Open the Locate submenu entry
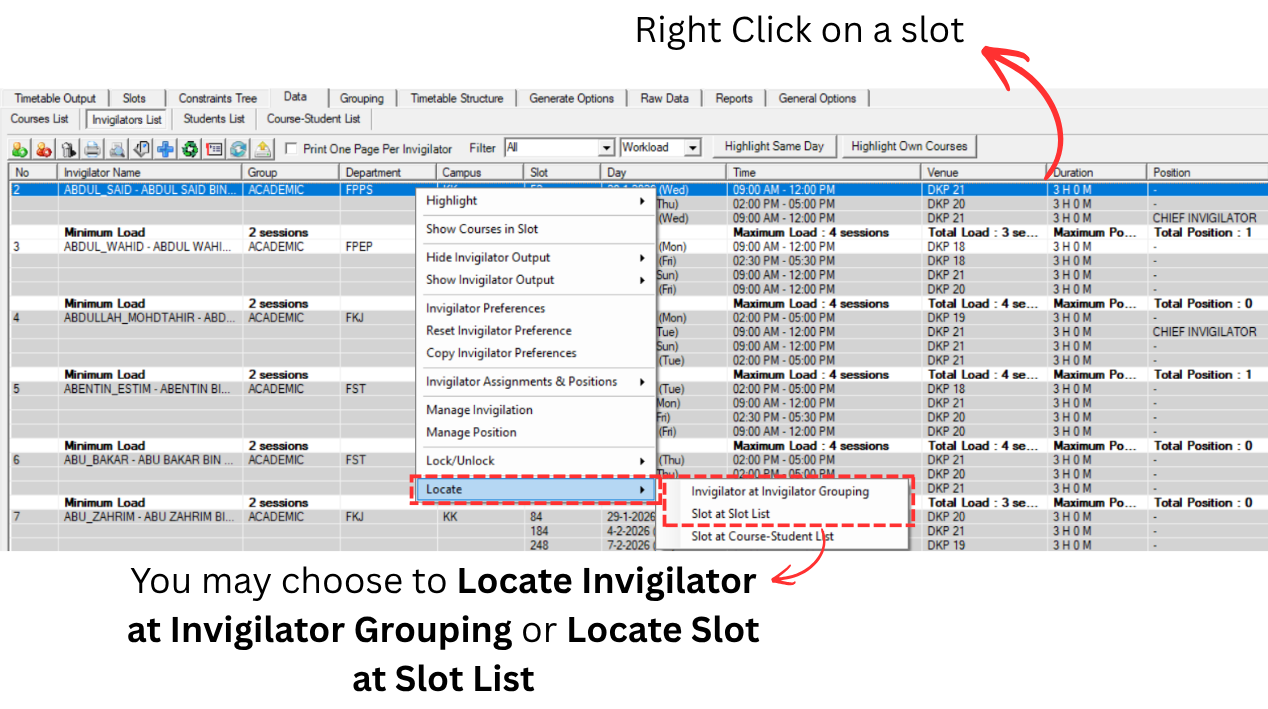The height and width of the screenshot is (709, 1268). coord(535,490)
